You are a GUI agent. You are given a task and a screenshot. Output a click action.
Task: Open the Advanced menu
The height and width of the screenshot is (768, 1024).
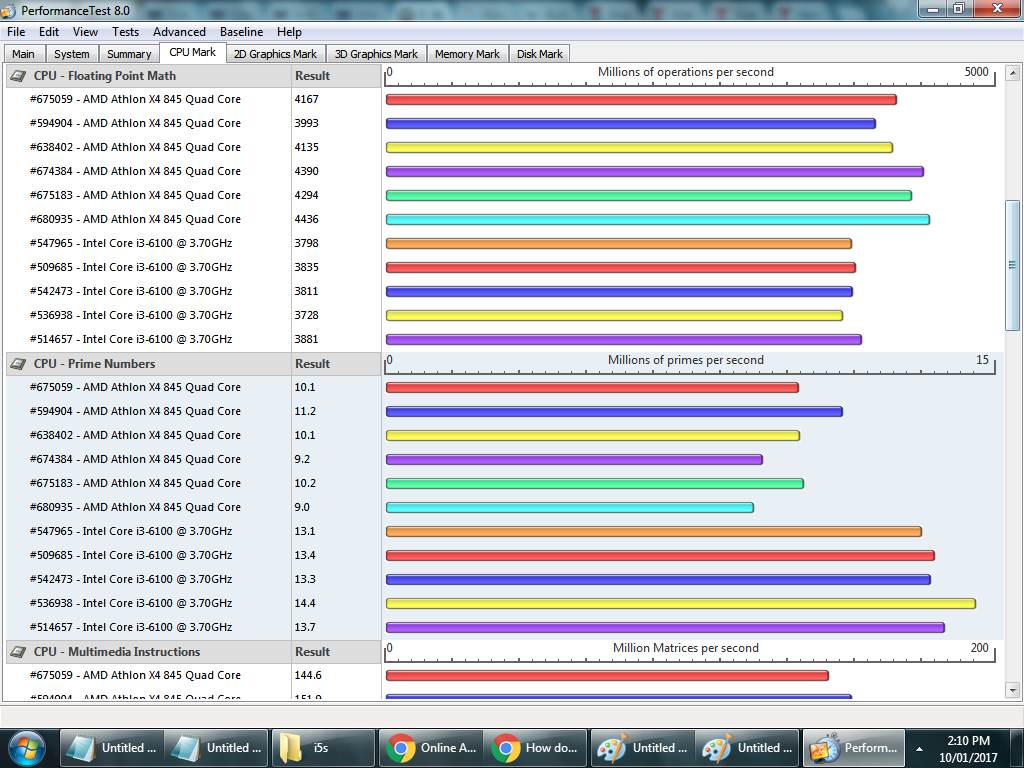click(x=179, y=32)
